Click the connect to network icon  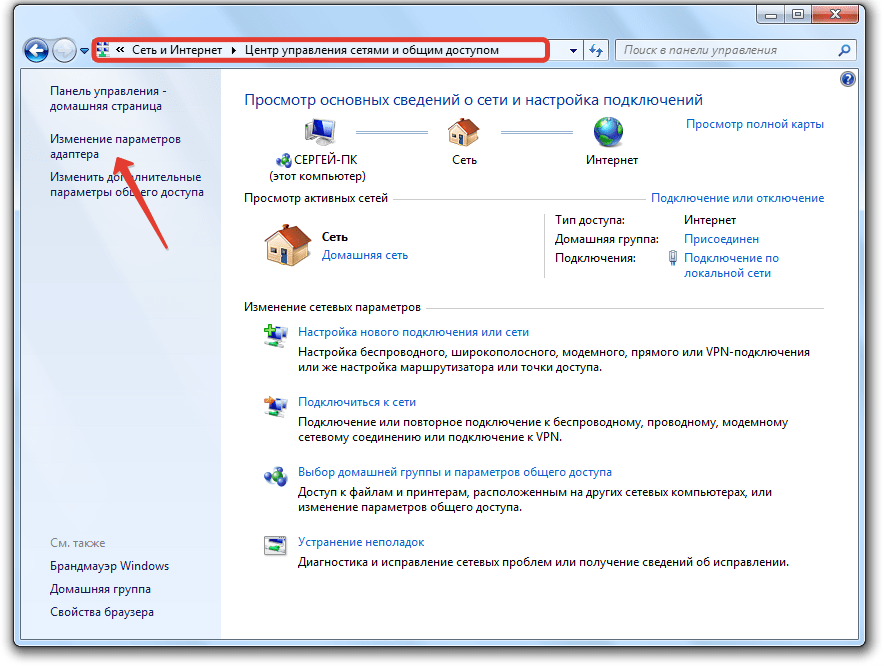(x=274, y=406)
